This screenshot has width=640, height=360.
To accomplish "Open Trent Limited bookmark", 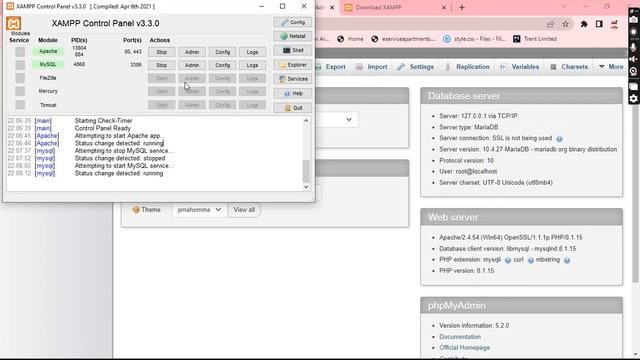I will click(535, 39).
